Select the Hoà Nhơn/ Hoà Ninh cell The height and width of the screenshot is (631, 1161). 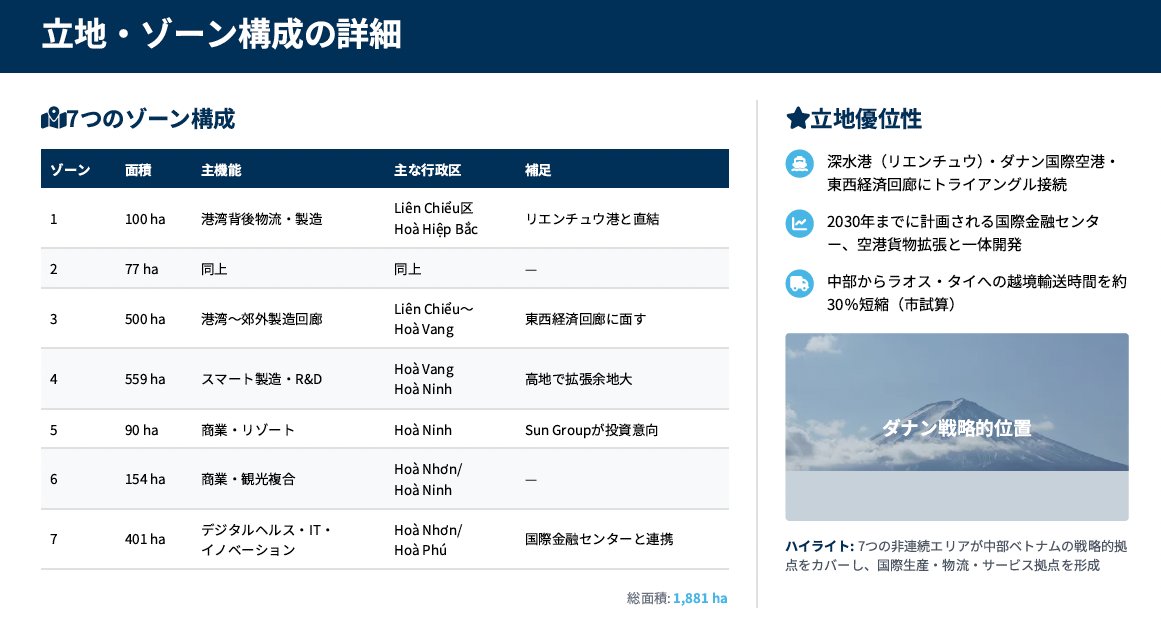coord(428,479)
